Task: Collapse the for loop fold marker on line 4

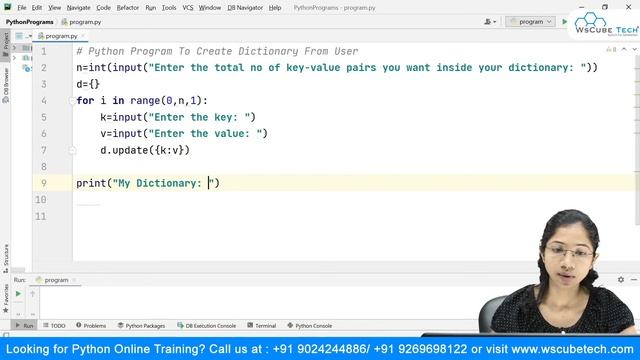Action: tap(72, 101)
